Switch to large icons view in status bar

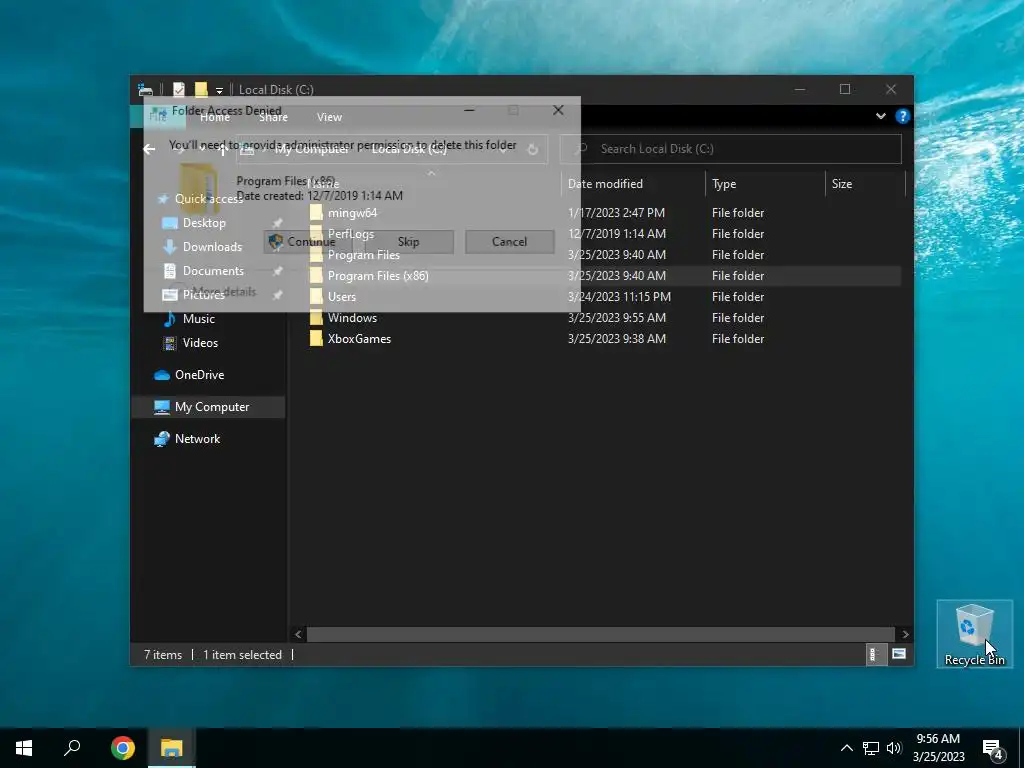point(899,654)
